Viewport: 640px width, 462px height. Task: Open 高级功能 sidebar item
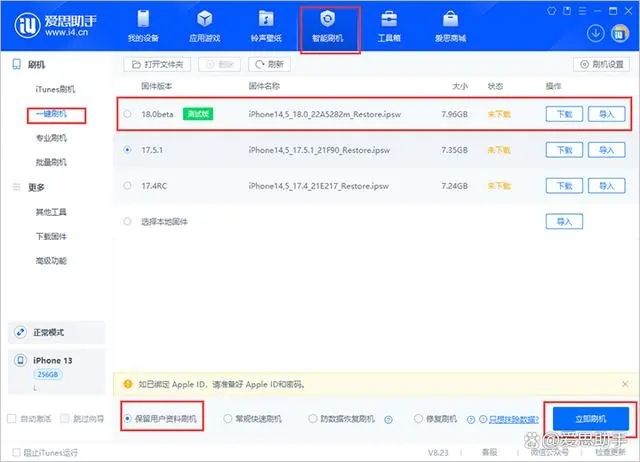[51, 261]
